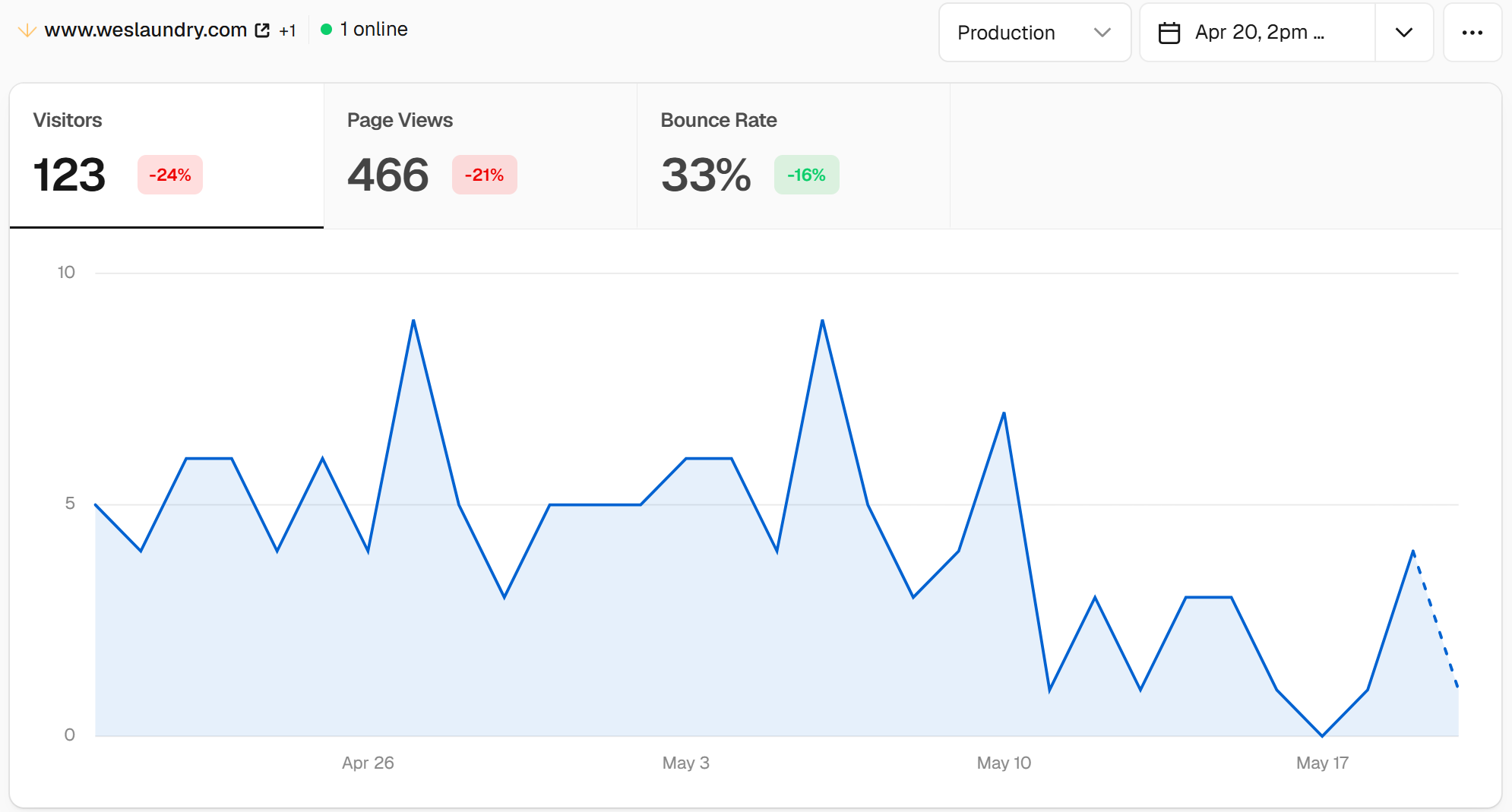Click the Apr 26 axis label
The width and height of the screenshot is (1512, 812).
point(368,763)
